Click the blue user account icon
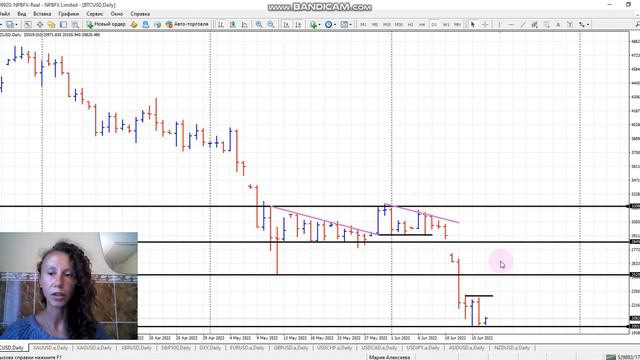Viewport: 640px width, 360px height. pos(145,24)
